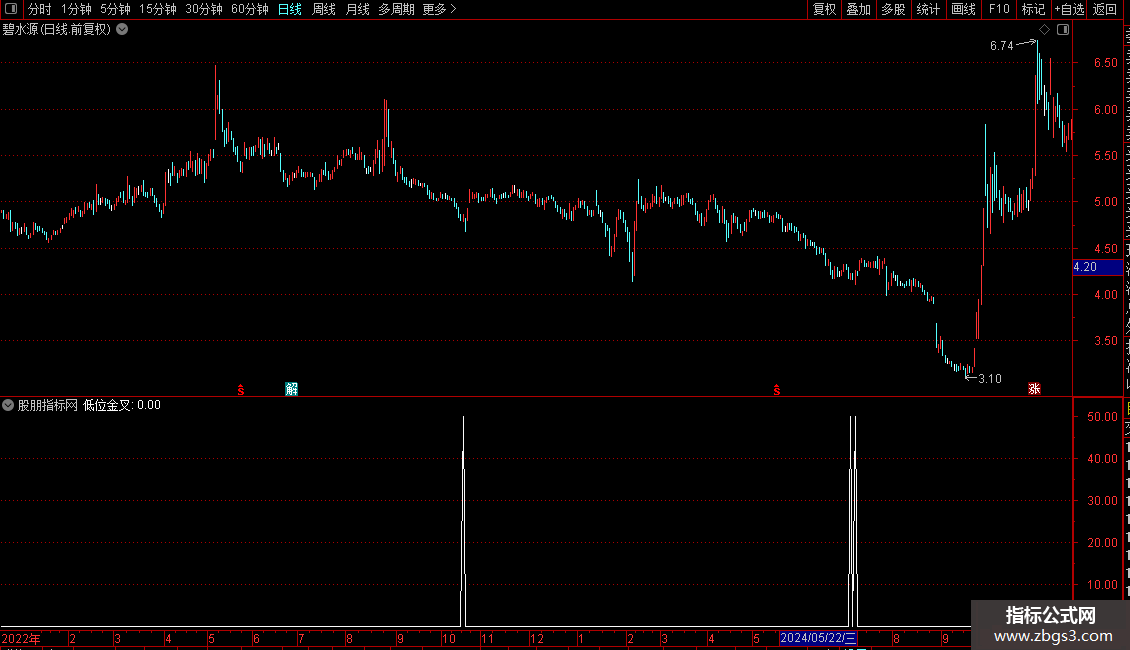Click the diamond icon above the chart
The width and height of the screenshot is (1130, 650).
coord(1044,30)
